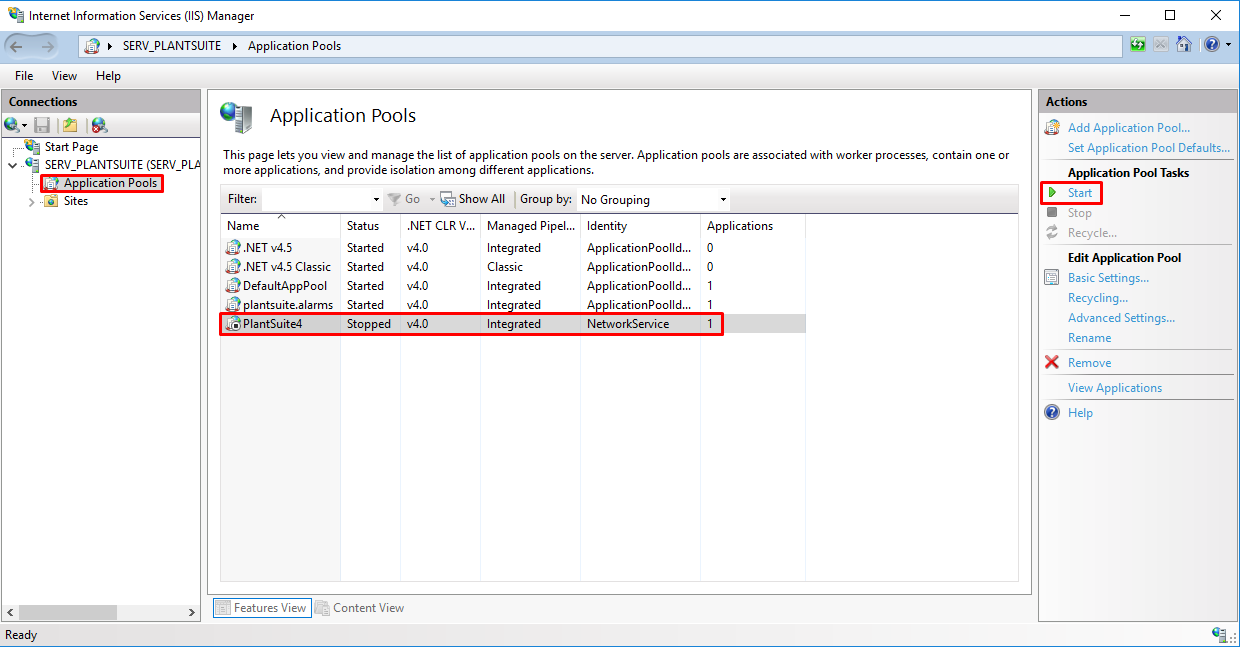Select the 'plantsuite.alarms' pool name
This screenshot has width=1240, height=649.
click(x=288, y=305)
